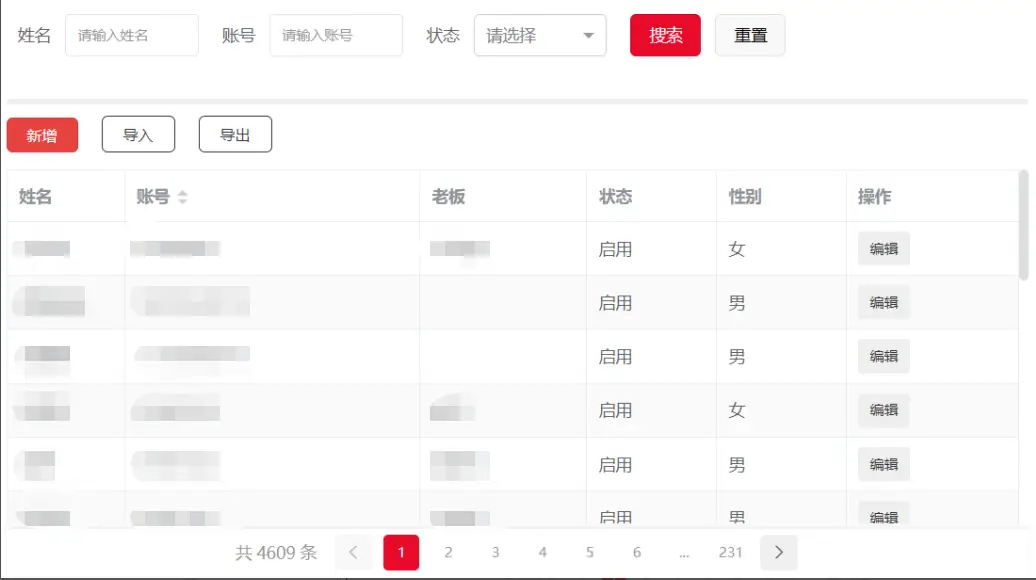Click the 导出 export button
The height and width of the screenshot is (580, 1036).
tap(235, 135)
